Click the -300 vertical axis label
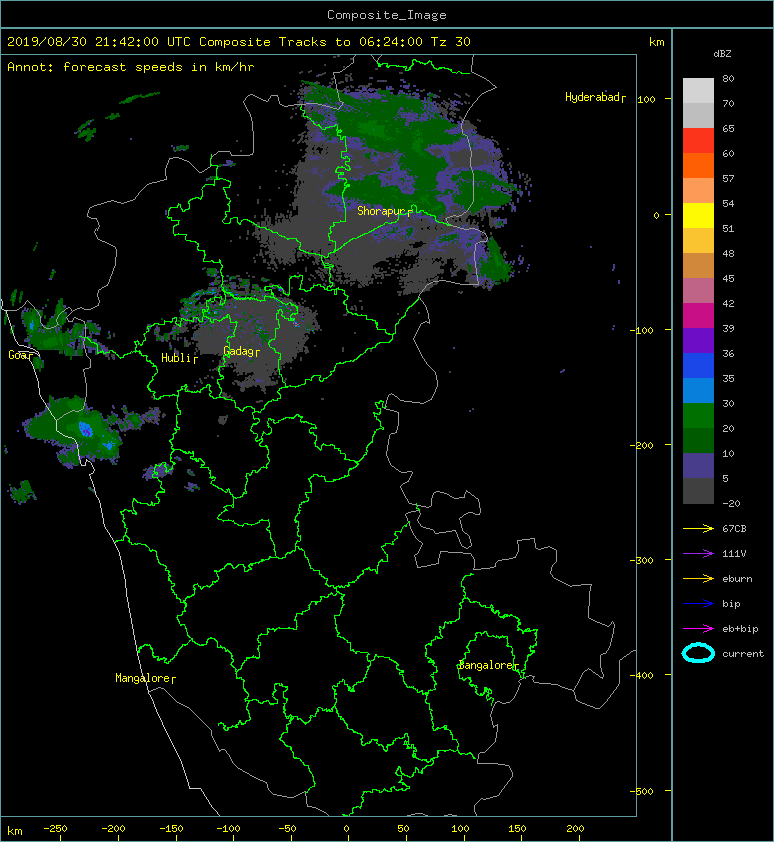 click(x=642, y=560)
